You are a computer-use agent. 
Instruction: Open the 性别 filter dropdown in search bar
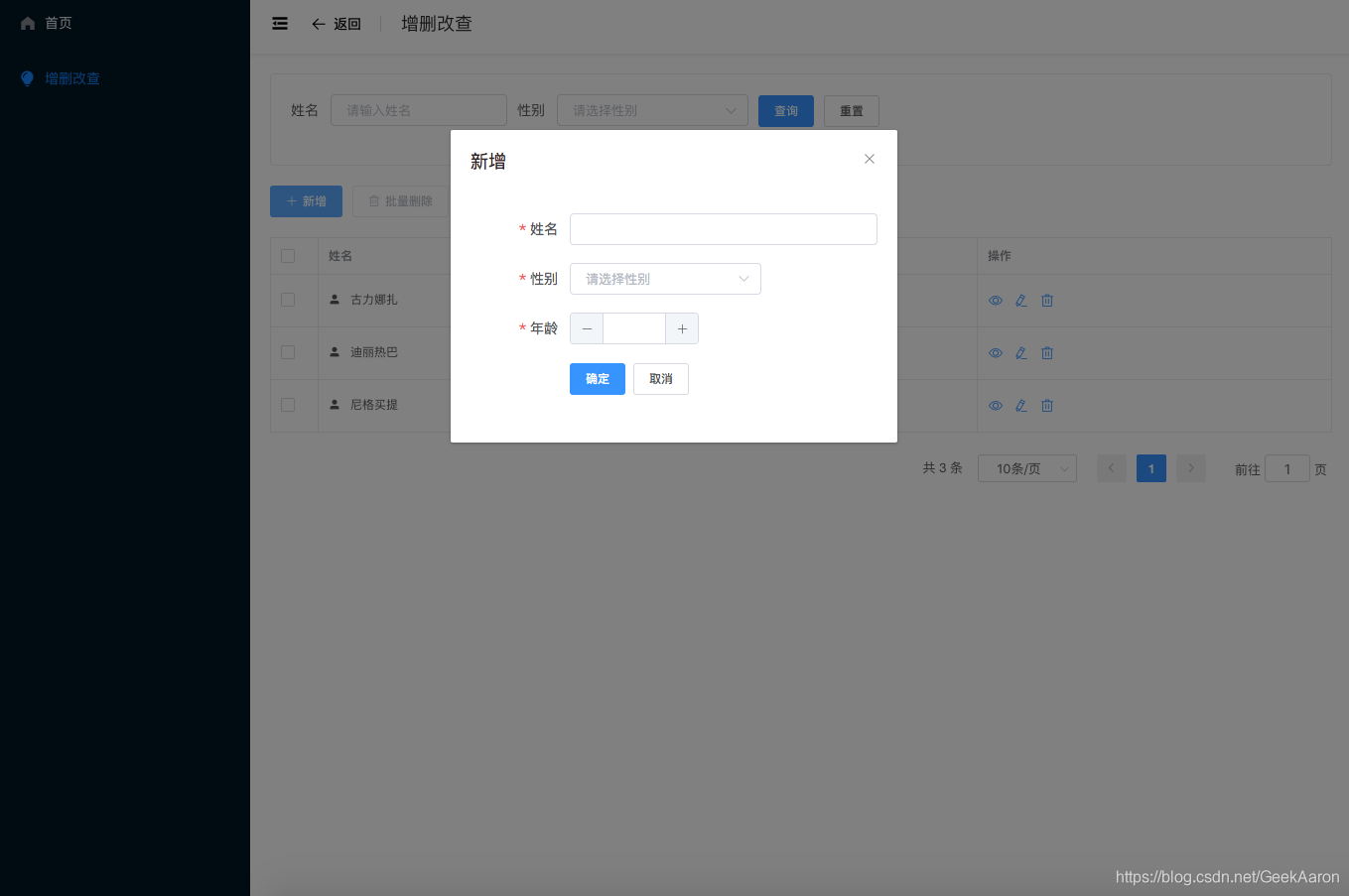[x=653, y=110]
